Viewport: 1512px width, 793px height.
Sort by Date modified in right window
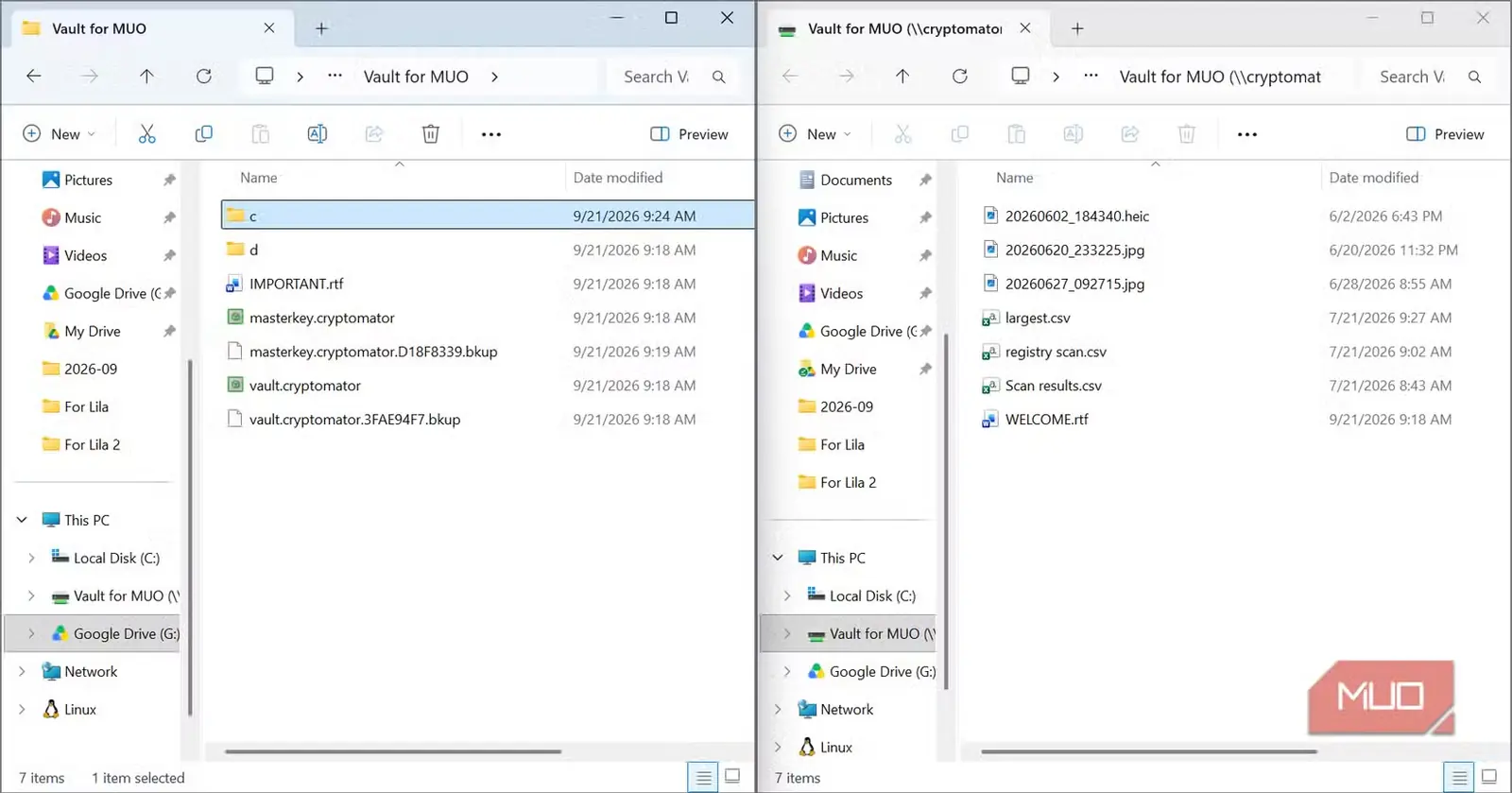[1374, 178]
